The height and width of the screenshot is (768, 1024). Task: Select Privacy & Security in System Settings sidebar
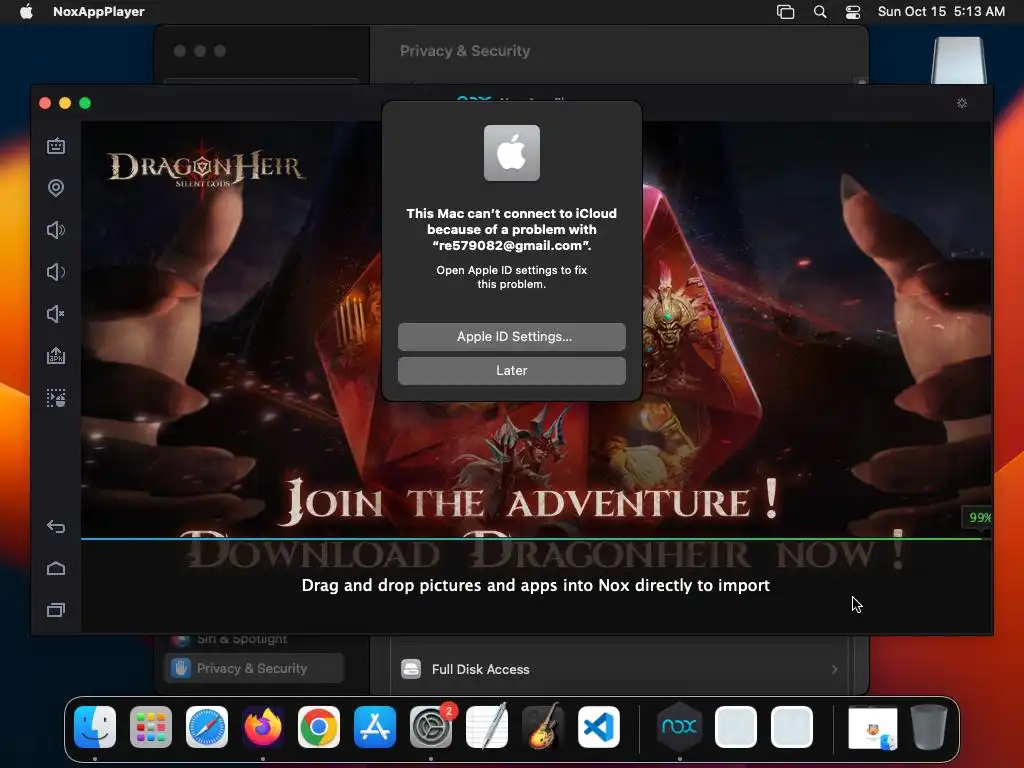[254, 668]
